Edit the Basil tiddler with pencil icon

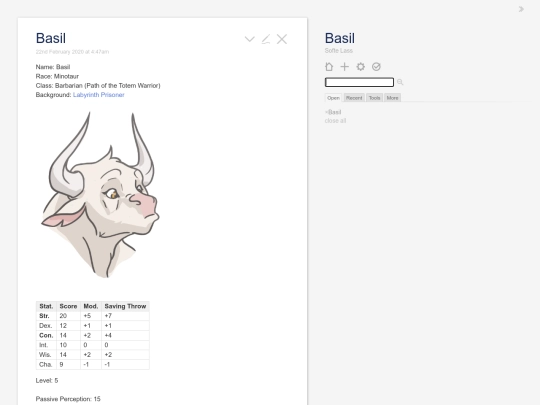[x=266, y=39]
